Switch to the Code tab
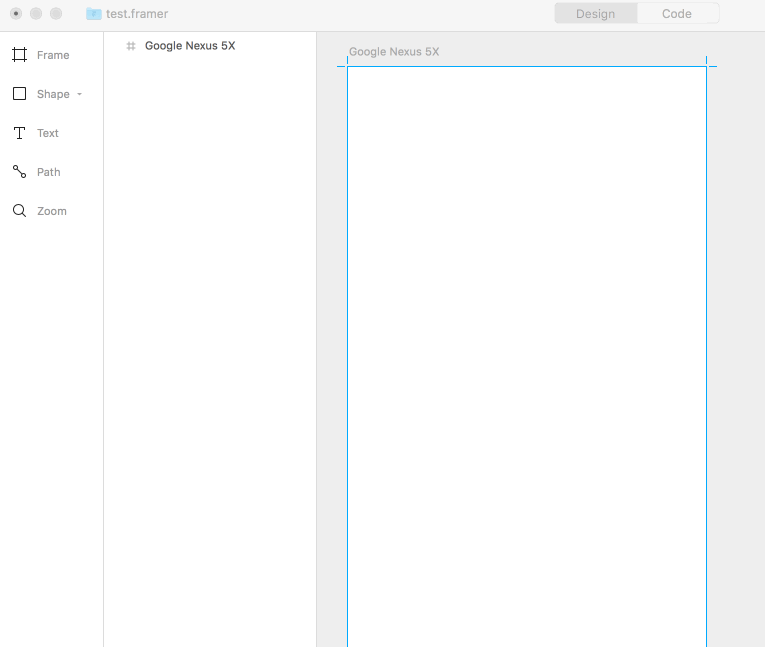765x647 pixels. 677,14
